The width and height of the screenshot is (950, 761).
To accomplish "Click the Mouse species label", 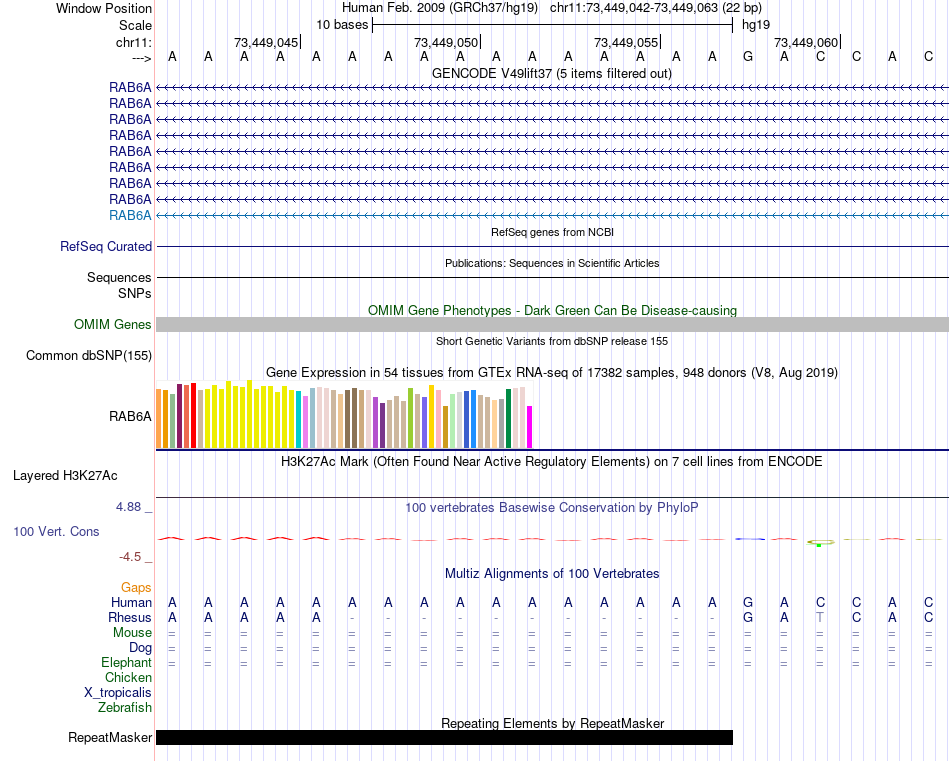I will coord(132,633).
